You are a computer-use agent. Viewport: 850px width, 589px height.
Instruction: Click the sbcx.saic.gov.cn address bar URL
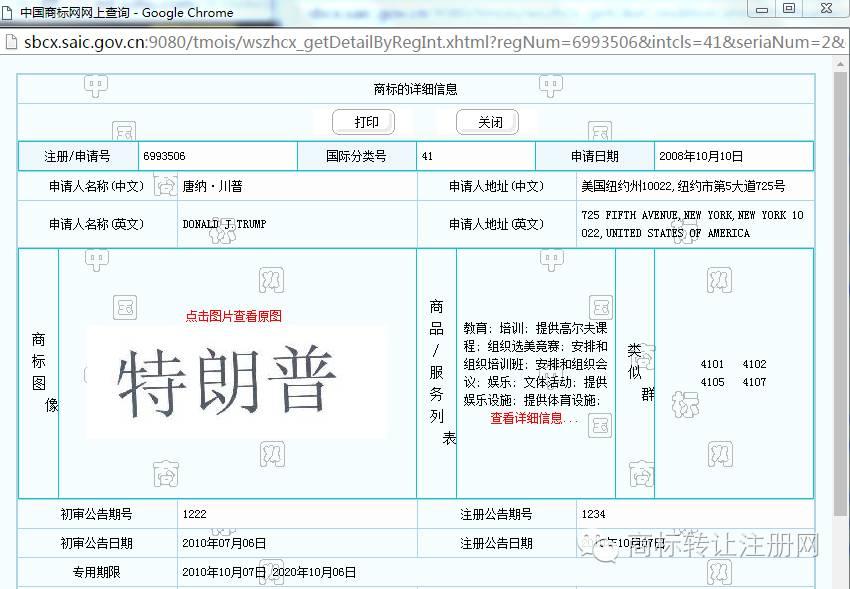pyautogui.click(x=400, y=42)
